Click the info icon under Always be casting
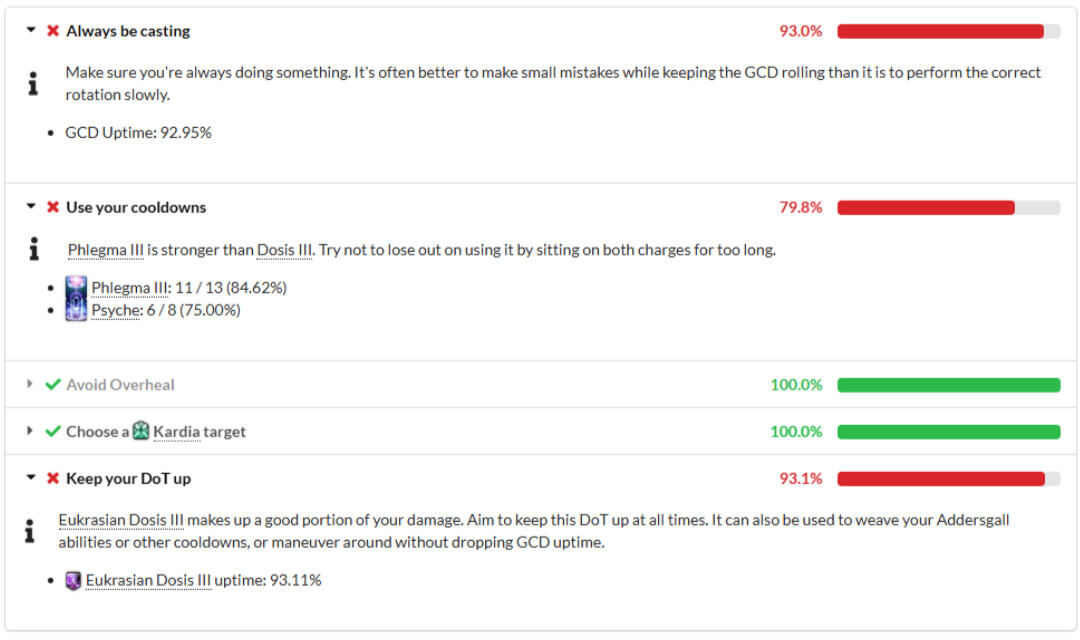The width and height of the screenshot is (1080, 640). [x=34, y=84]
